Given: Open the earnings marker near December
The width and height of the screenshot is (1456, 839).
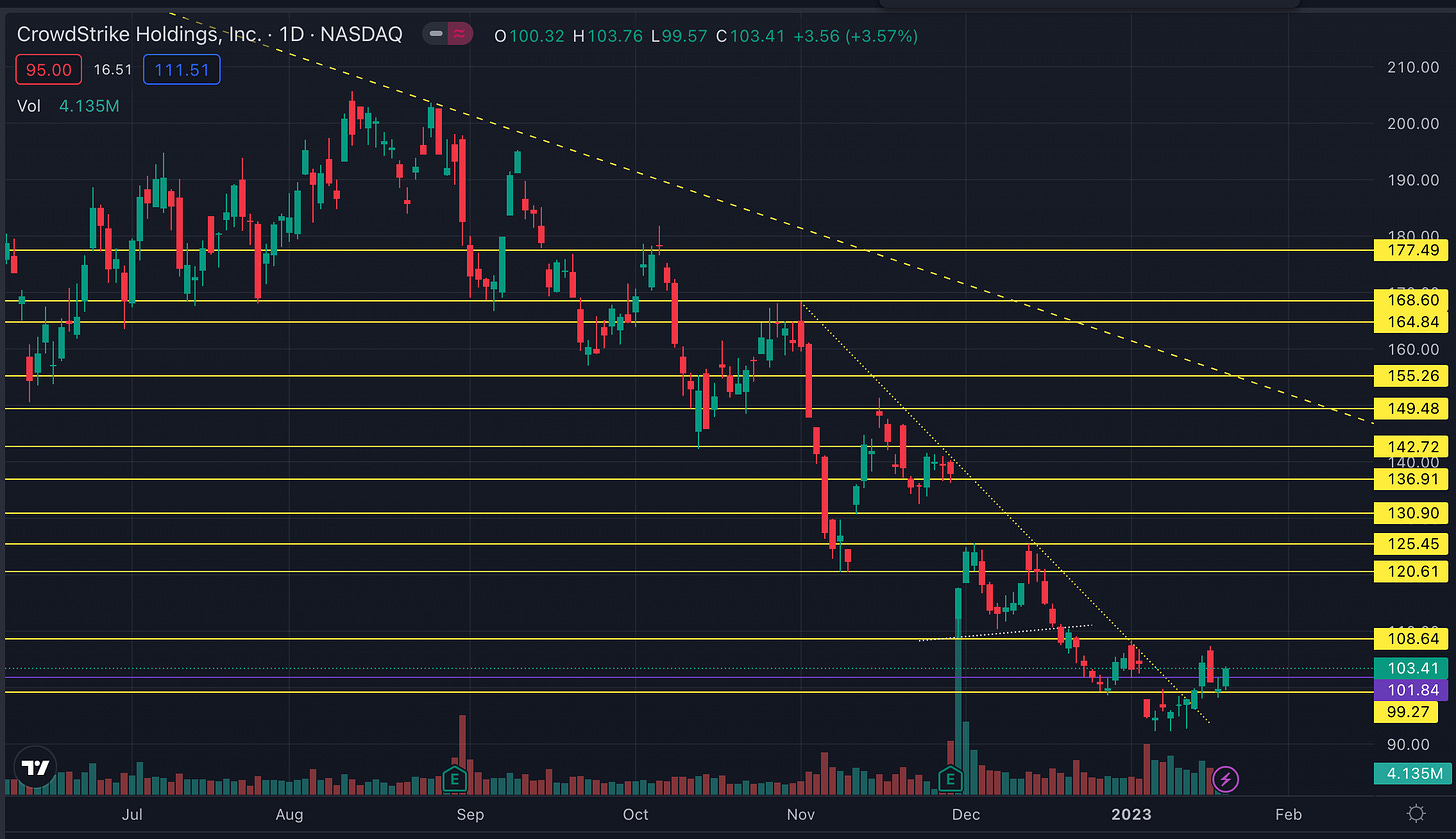Looking at the screenshot, I should 950,779.
